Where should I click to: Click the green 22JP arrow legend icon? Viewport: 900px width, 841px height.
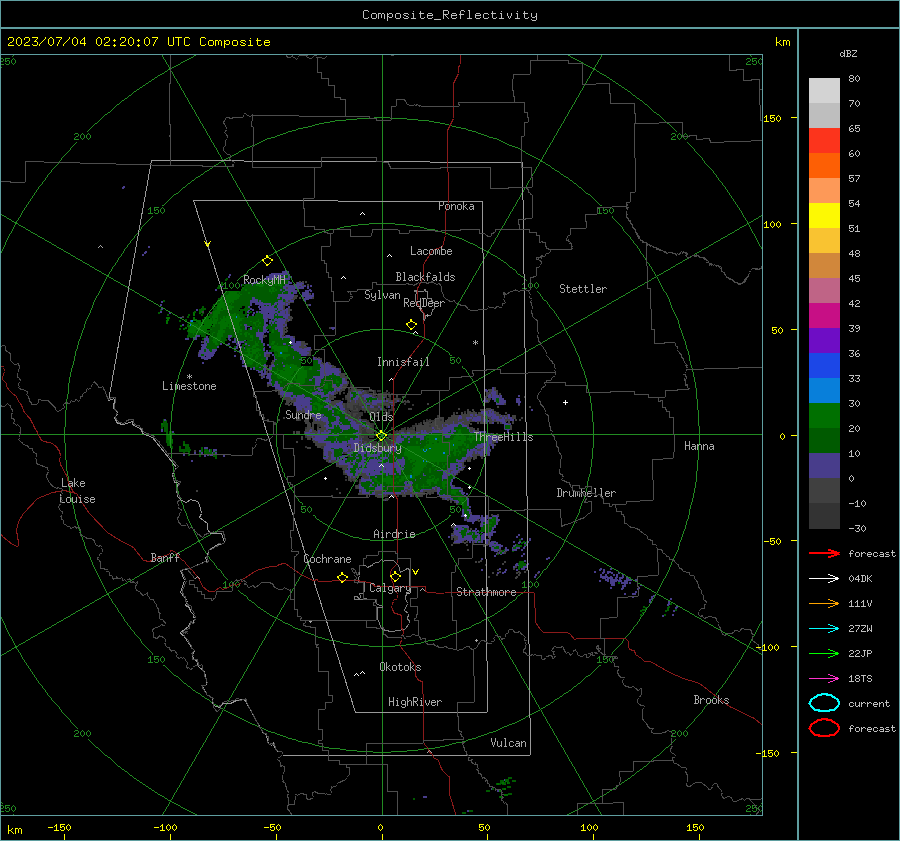coord(824,653)
